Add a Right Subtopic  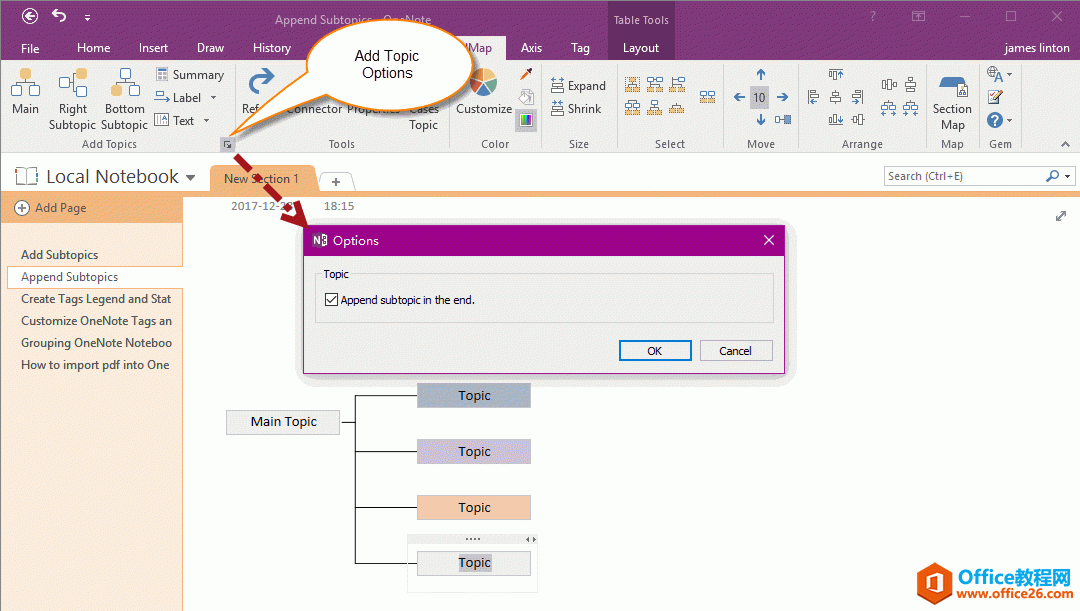coord(73,84)
